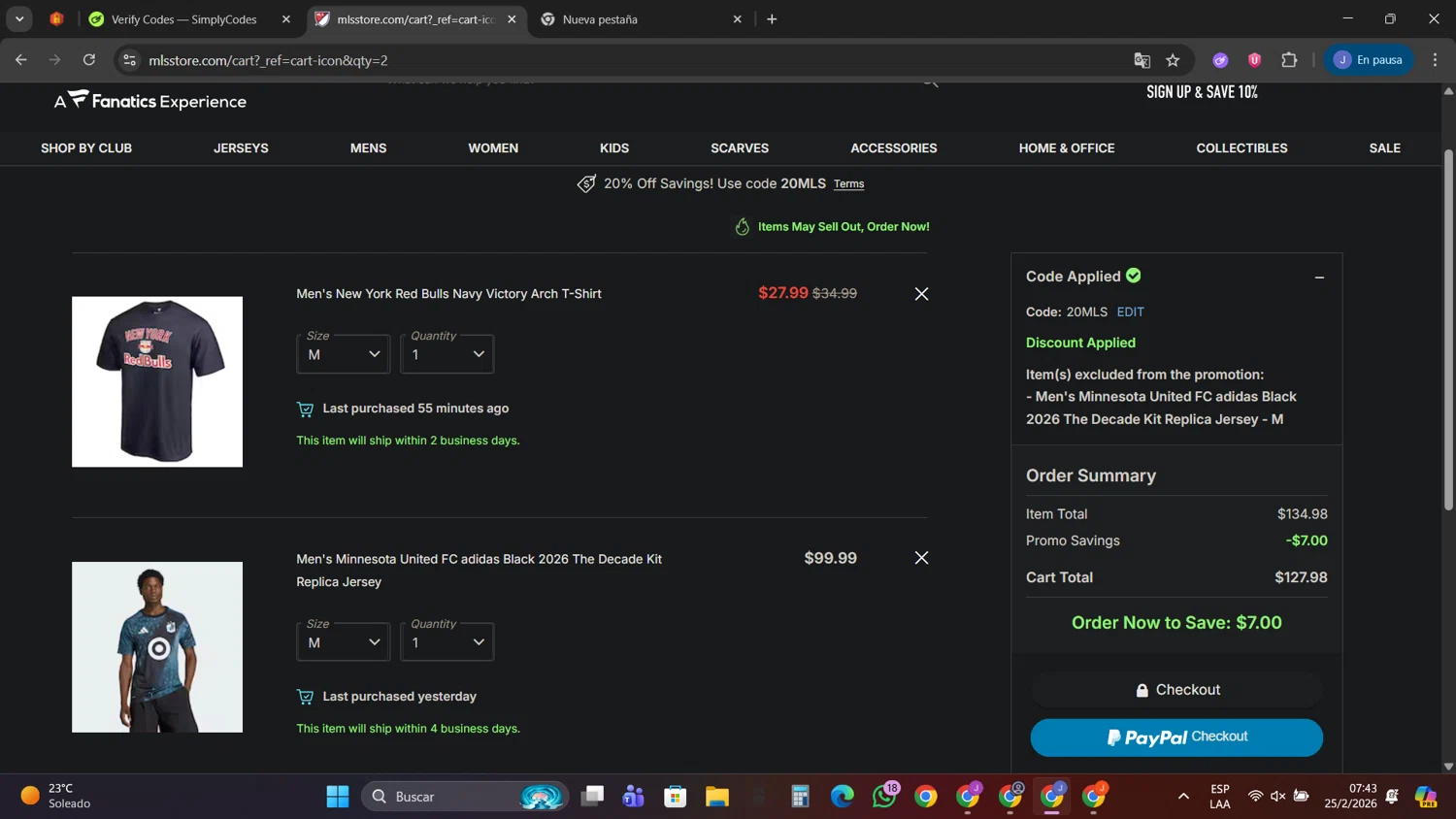Open the purple circular extension icon
This screenshot has height=819, width=1456.
pyautogui.click(x=1220, y=60)
